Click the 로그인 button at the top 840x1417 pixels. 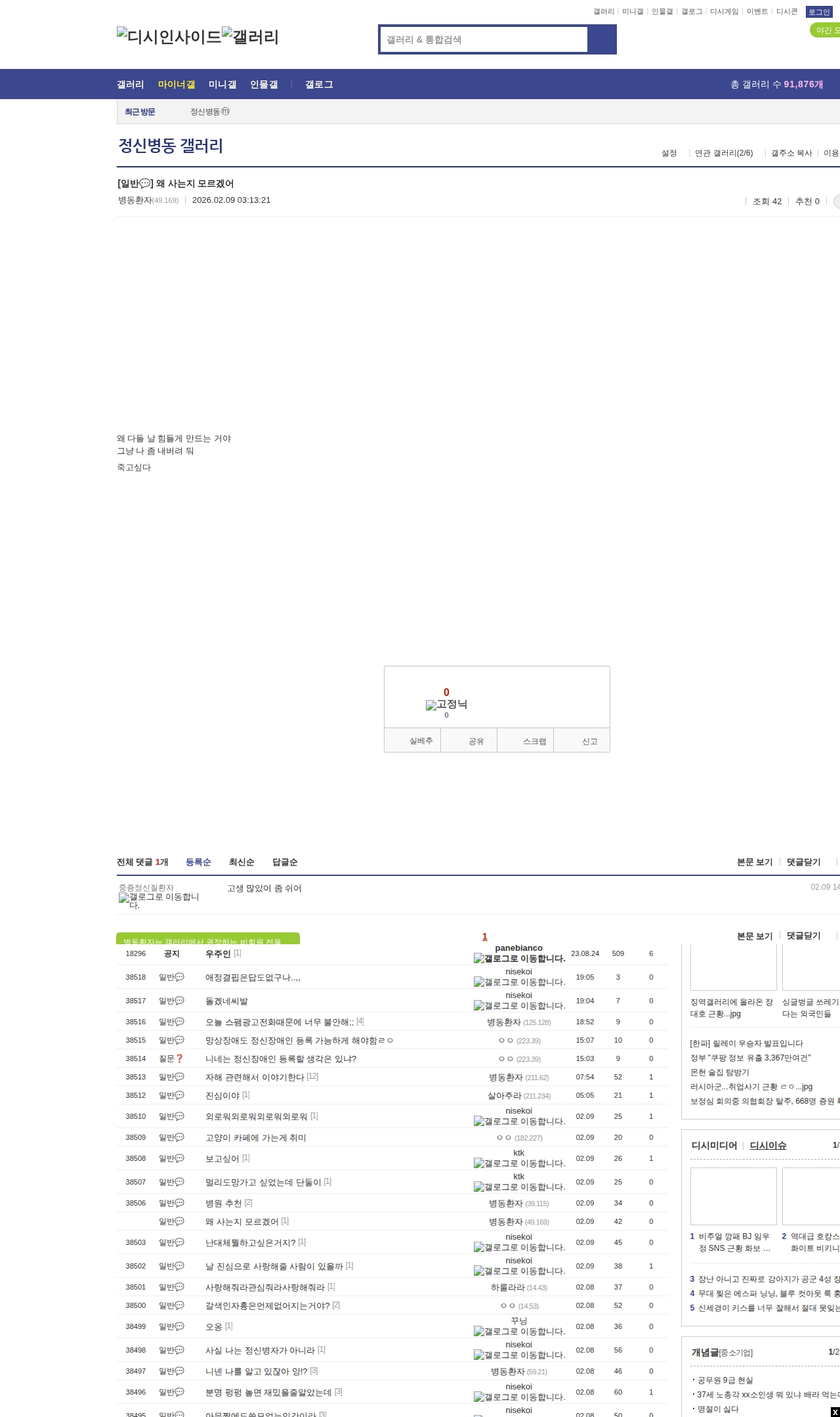[x=819, y=12]
